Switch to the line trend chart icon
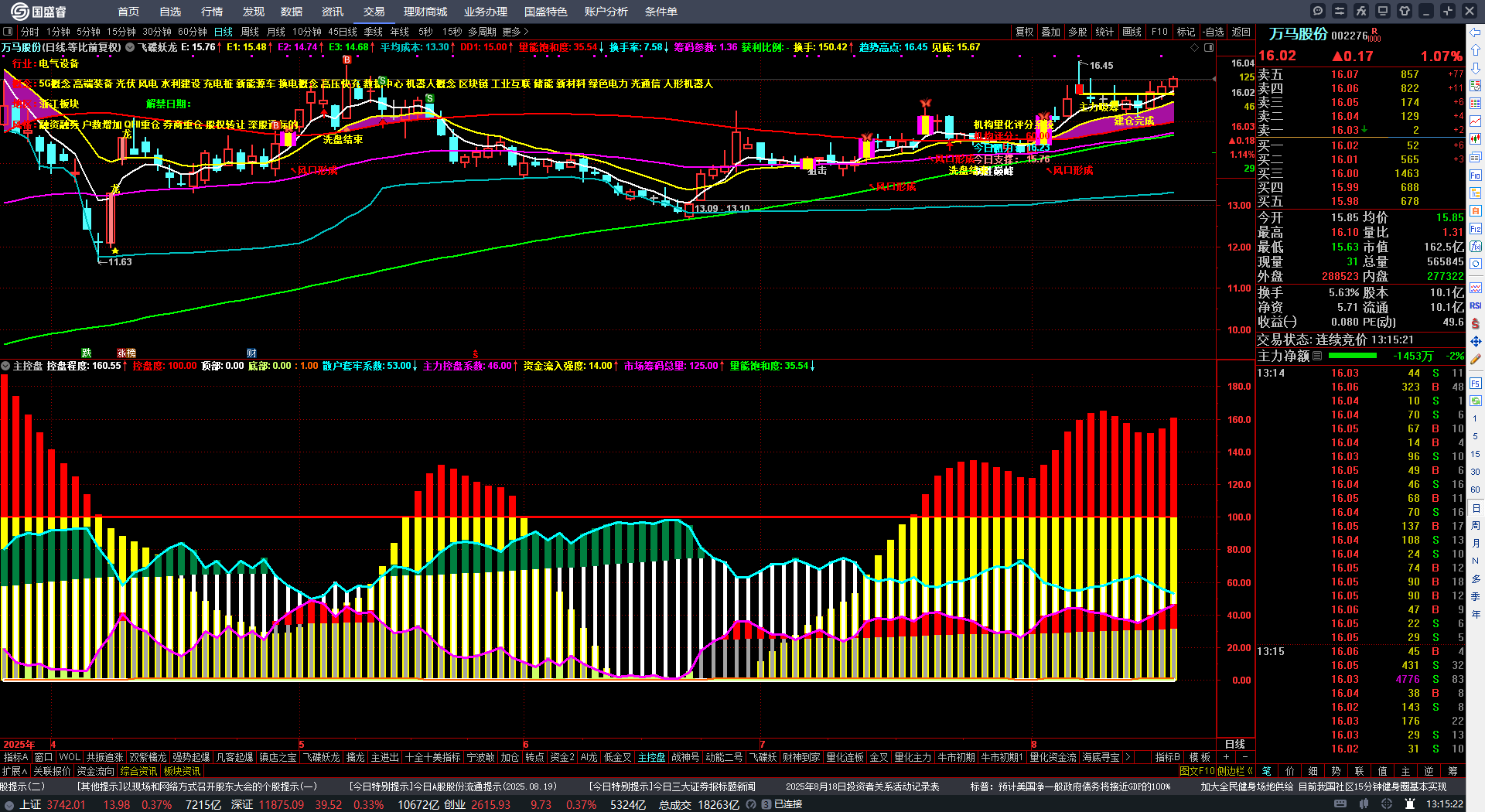The height and width of the screenshot is (812, 1485). tap(1476, 121)
